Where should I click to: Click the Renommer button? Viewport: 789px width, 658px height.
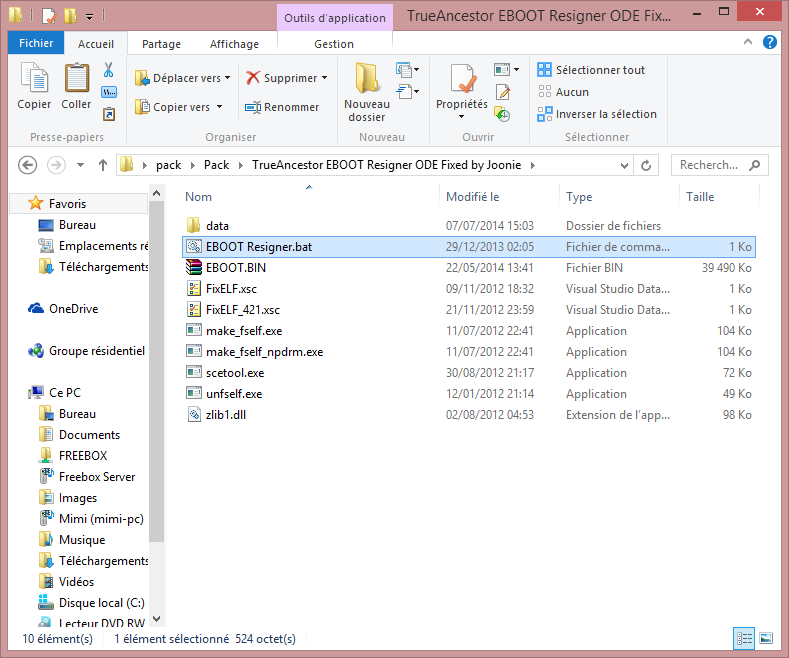coord(282,107)
